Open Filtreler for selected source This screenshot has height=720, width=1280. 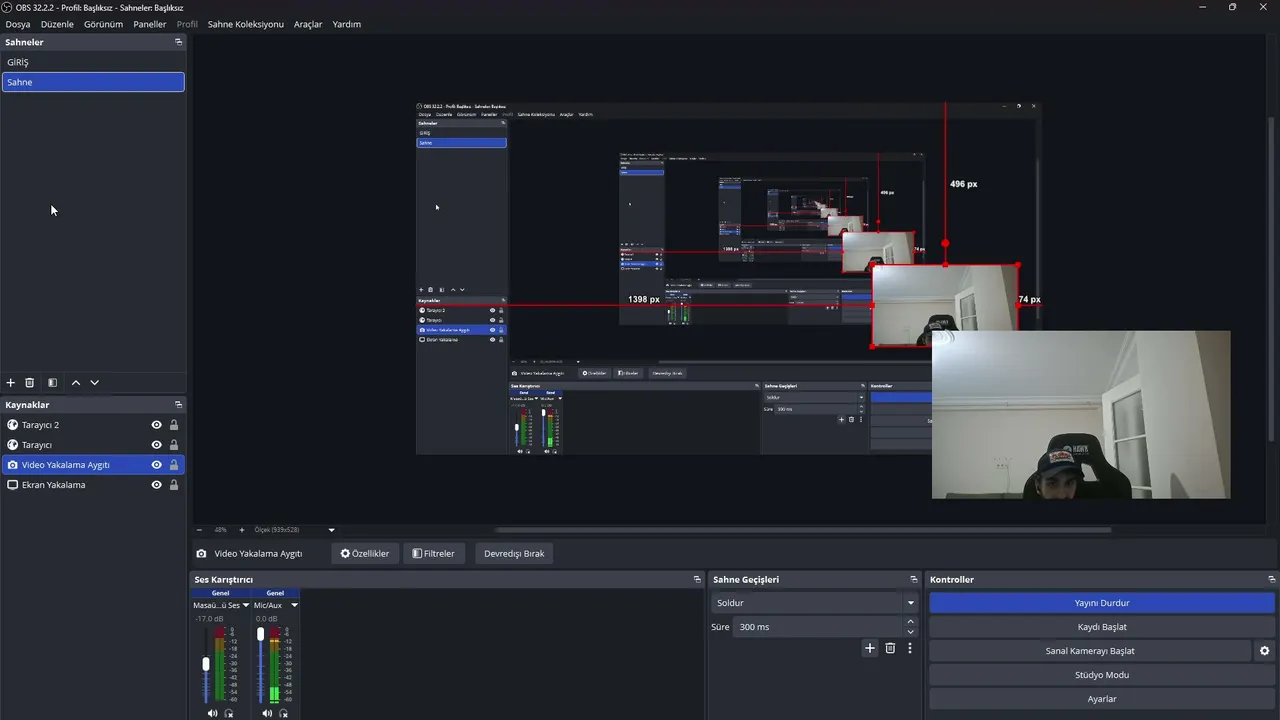[433, 553]
